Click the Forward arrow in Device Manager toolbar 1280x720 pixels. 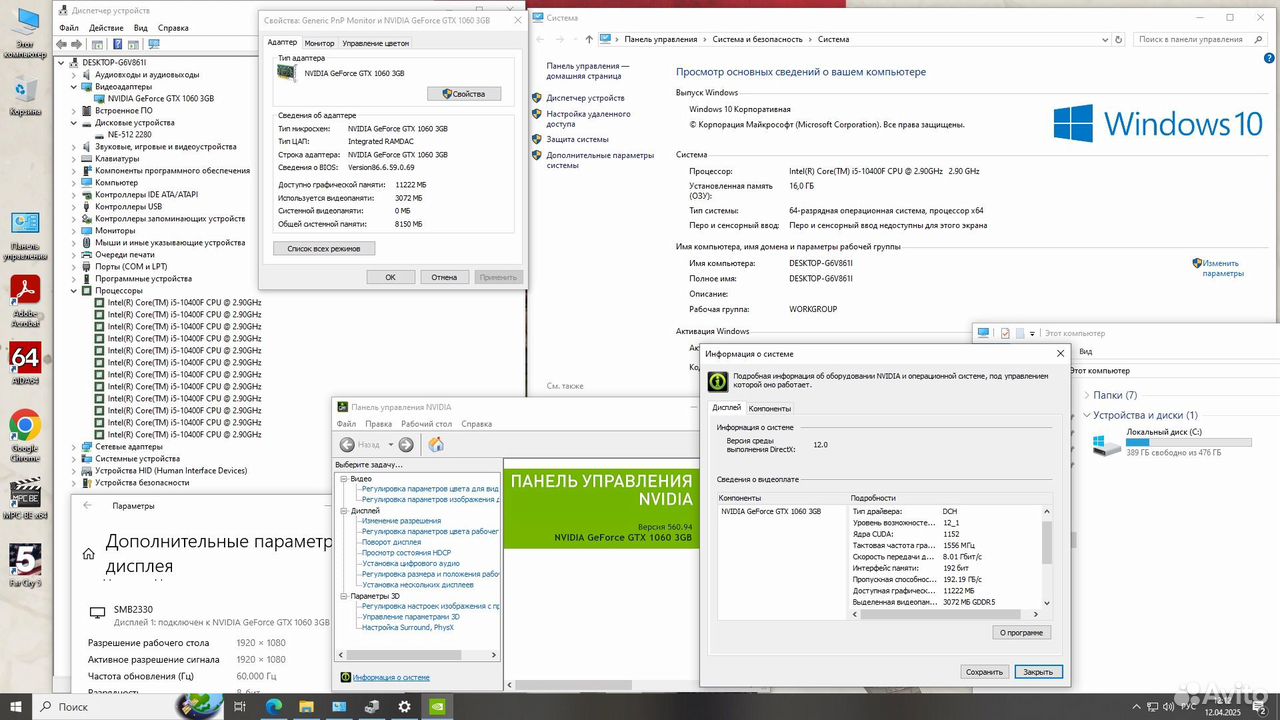click(79, 44)
